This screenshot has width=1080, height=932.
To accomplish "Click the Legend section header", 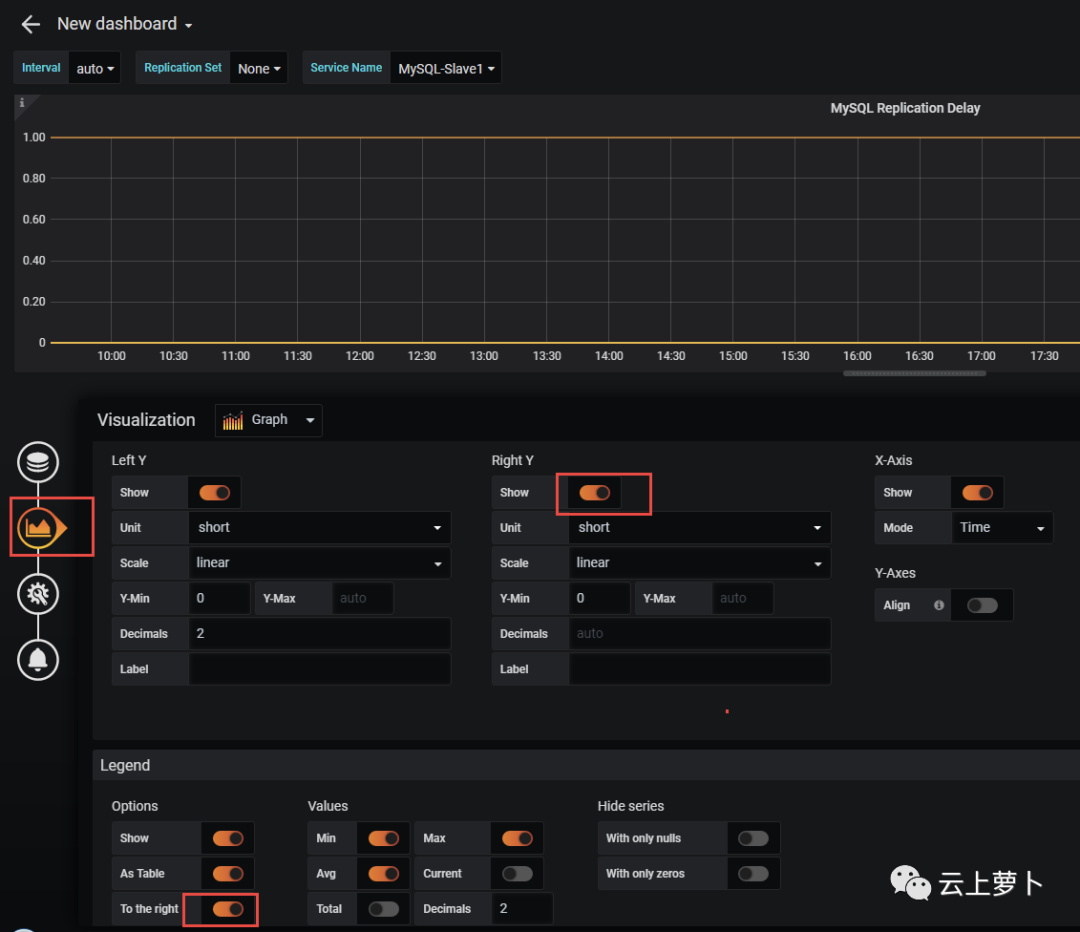I will pyautogui.click(x=586, y=765).
